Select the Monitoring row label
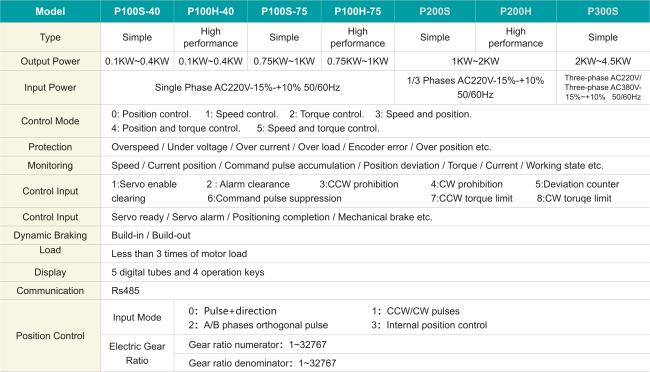Screen dimensions: 650x372 (x=50, y=165)
